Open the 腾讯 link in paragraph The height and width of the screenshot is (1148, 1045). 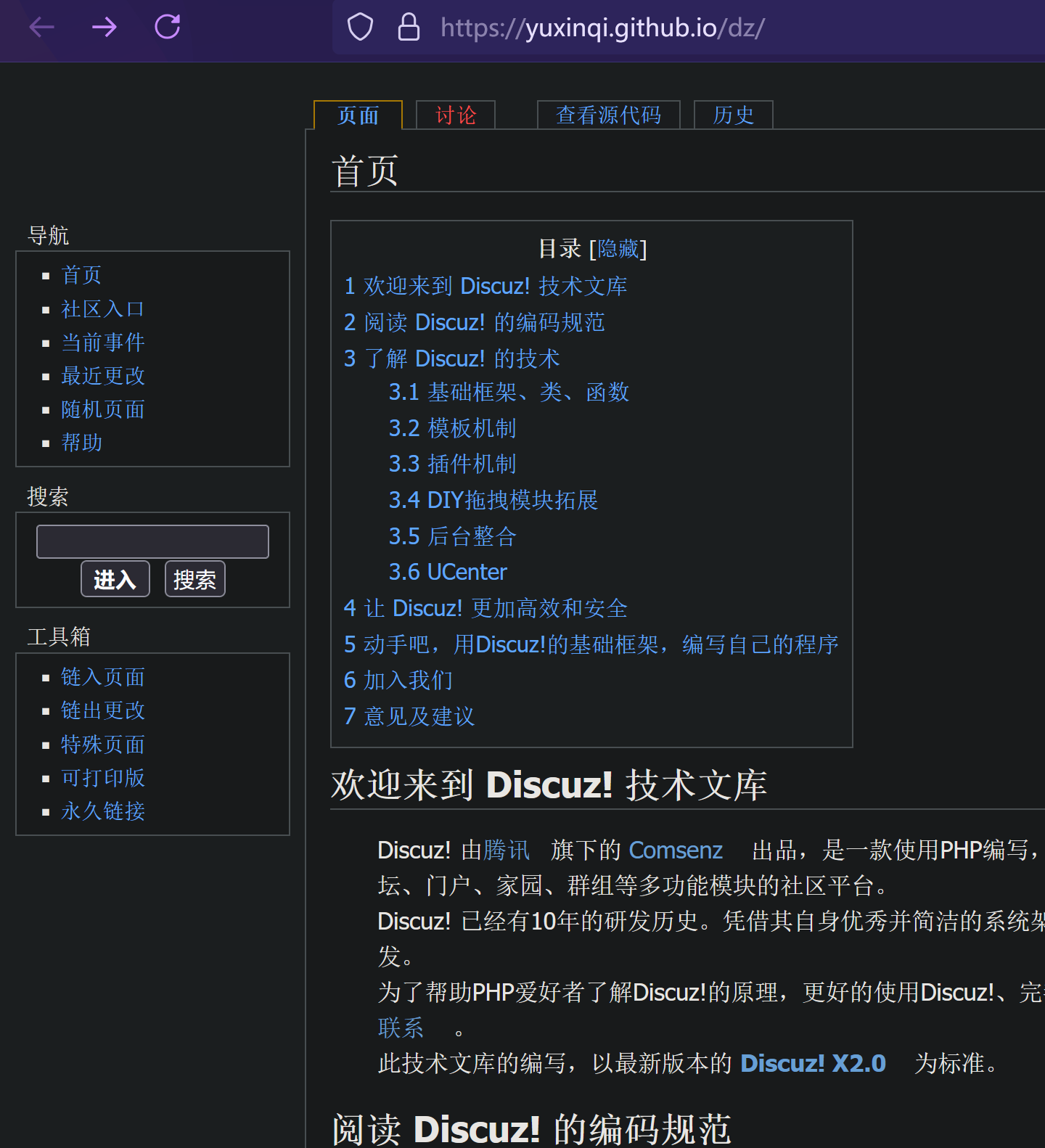pos(507,850)
